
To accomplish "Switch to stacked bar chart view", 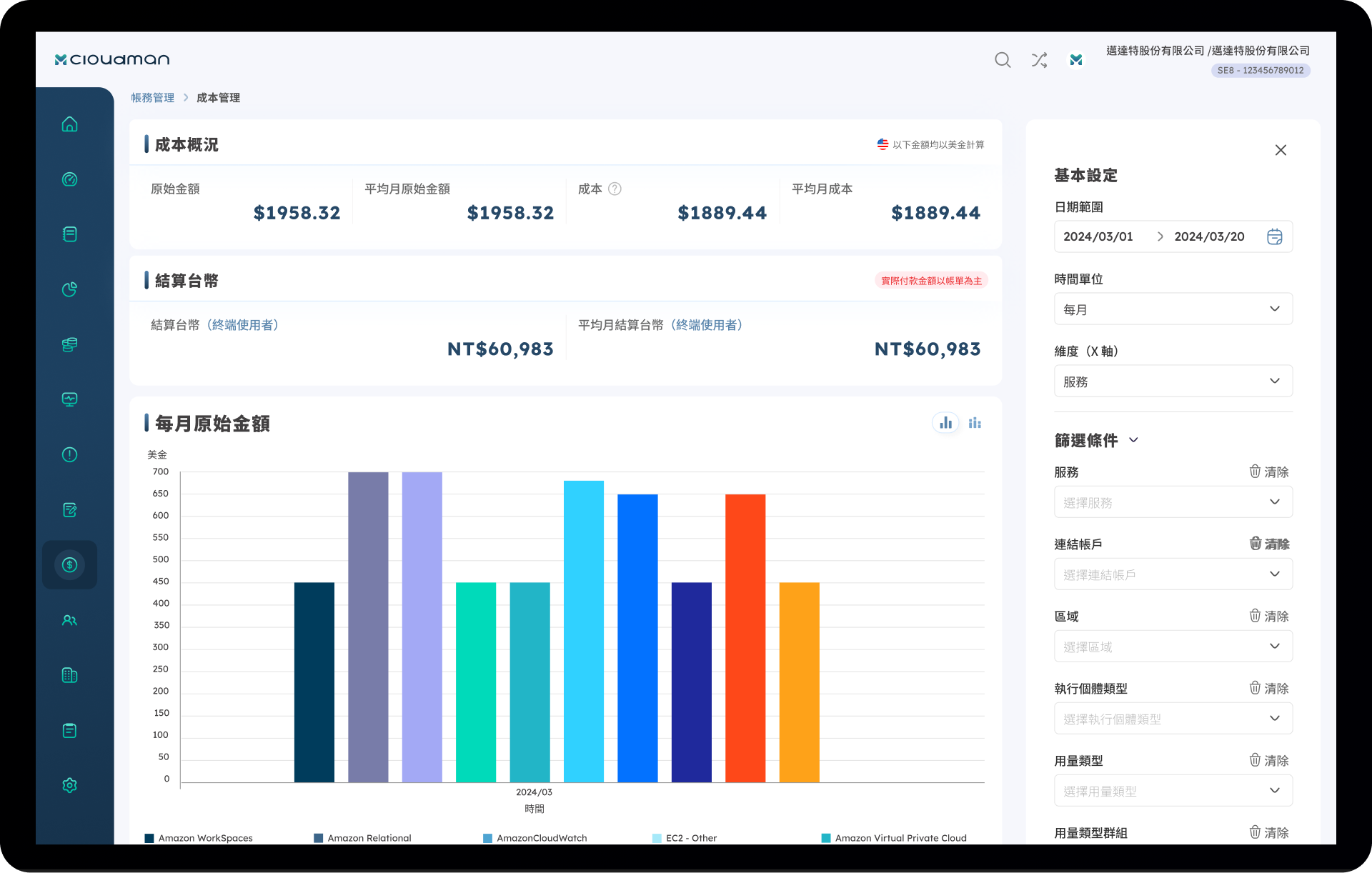I will pyautogui.click(x=975, y=423).
